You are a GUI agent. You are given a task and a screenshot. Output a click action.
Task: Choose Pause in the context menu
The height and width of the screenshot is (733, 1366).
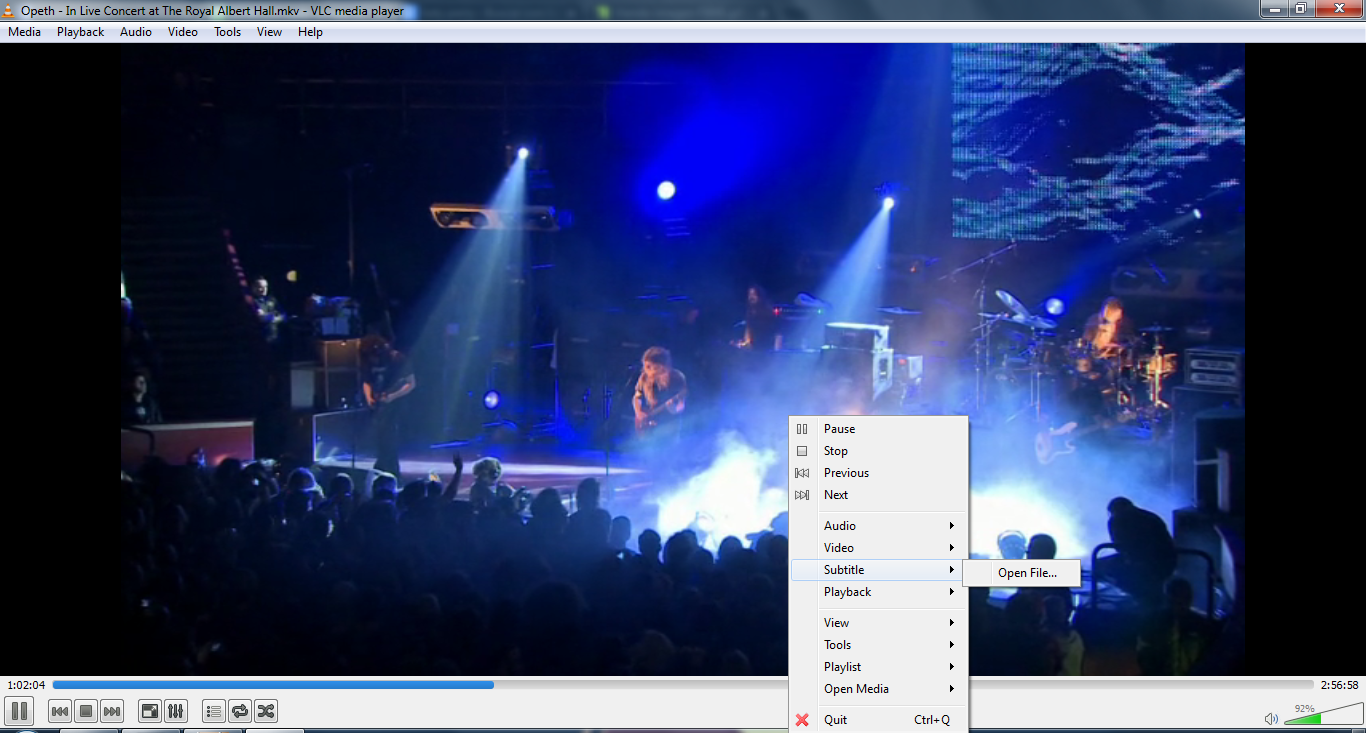879,429
